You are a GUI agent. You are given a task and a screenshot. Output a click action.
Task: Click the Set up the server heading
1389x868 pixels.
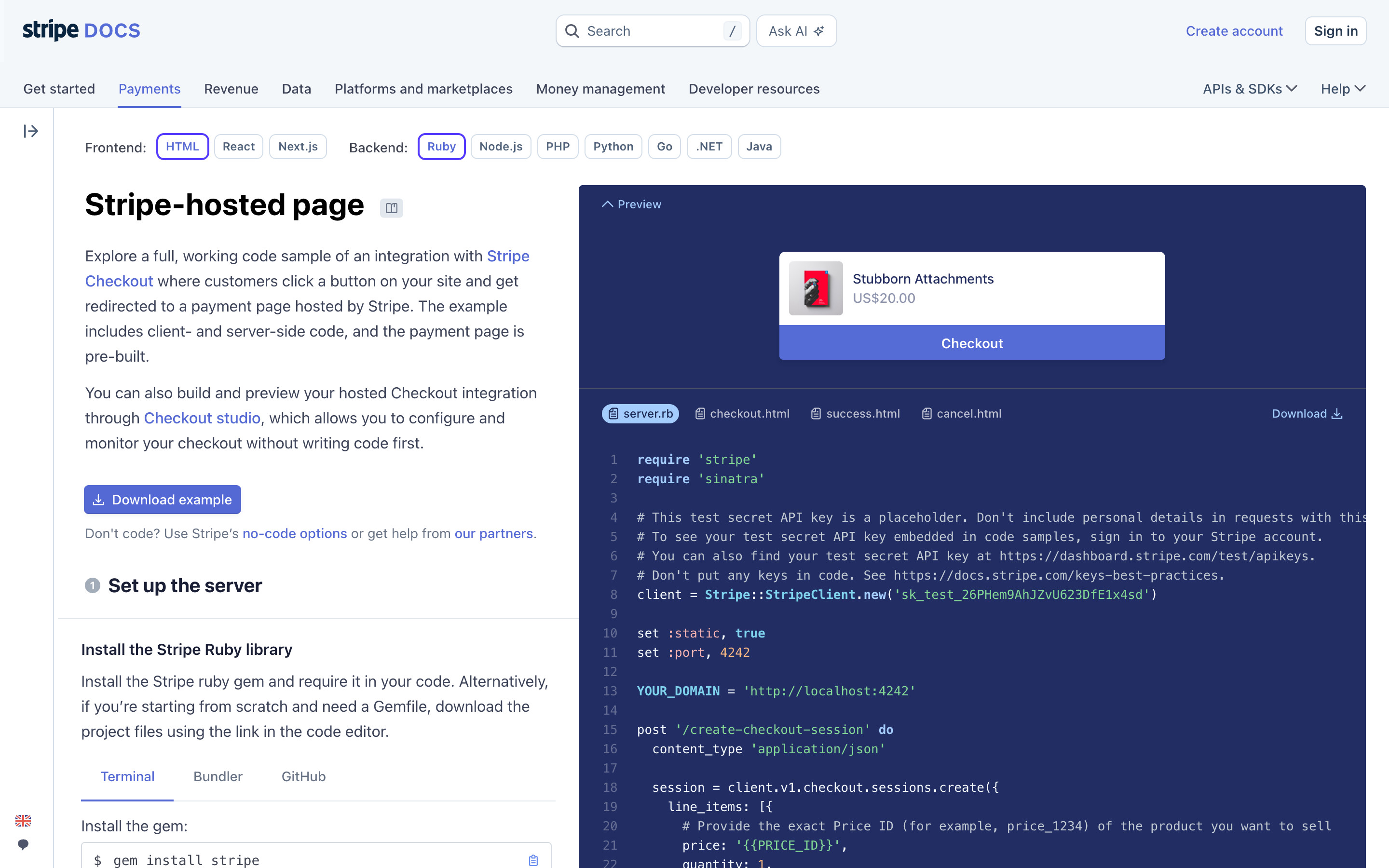click(x=185, y=585)
